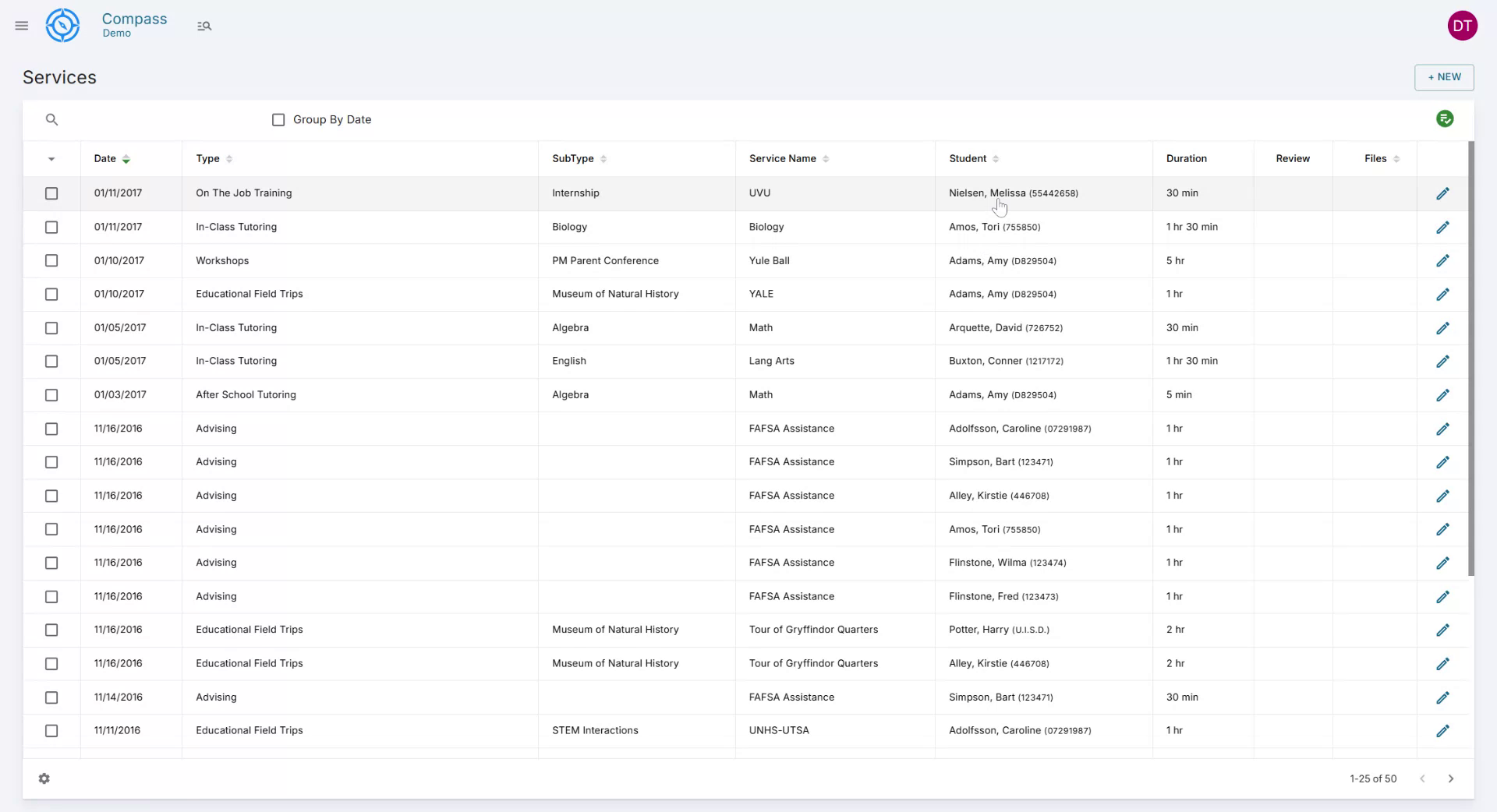This screenshot has height=812, width=1497.
Task: Enable the Group By Date checkbox
Action: point(278,119)
